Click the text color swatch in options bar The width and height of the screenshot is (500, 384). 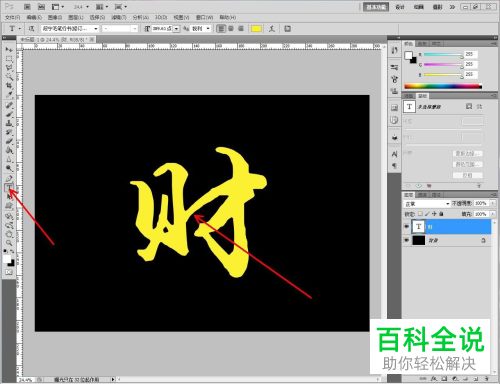point(256,29)
